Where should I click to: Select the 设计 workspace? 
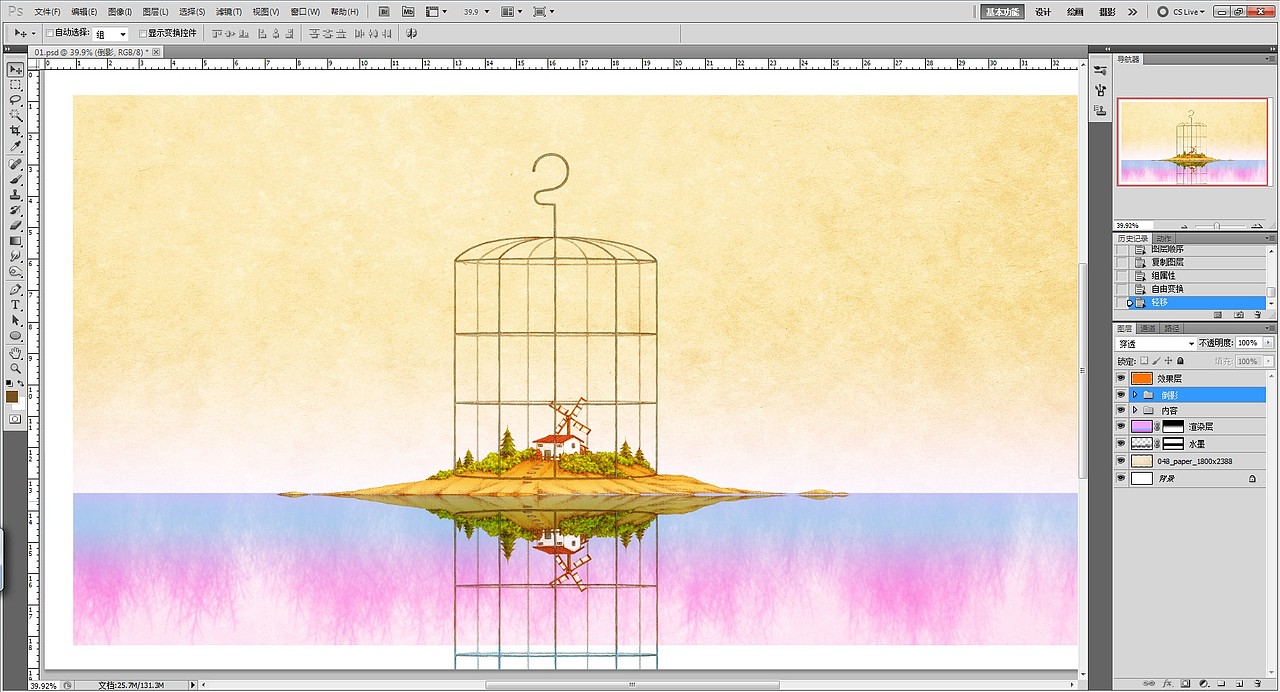click(x=1043, y=12)
